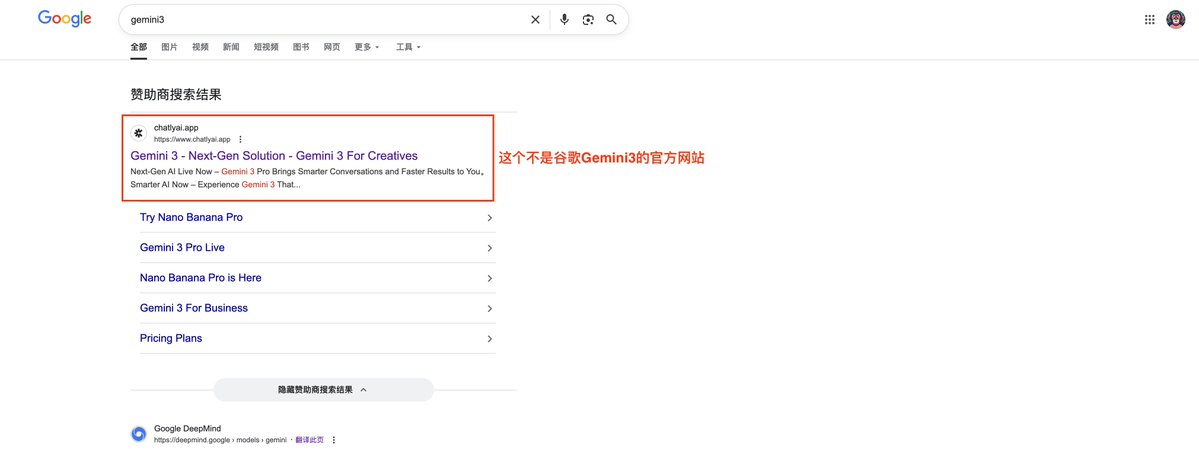This screenshot has height=453, width=1199.
Task: Open the Gemini 3 Next-Gen Solution title link
Action: 275,155
